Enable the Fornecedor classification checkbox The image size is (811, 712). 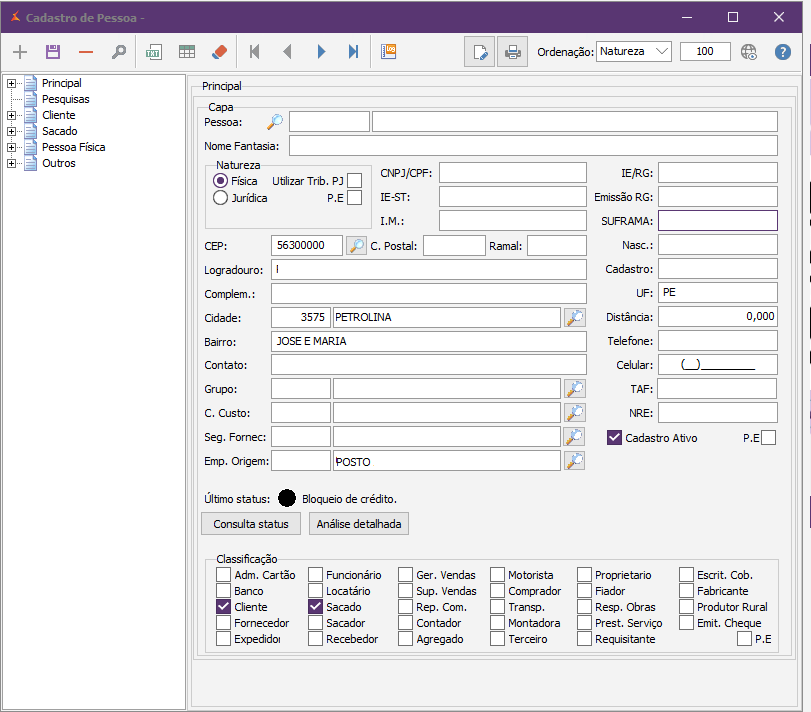click(x=224, y=623)
